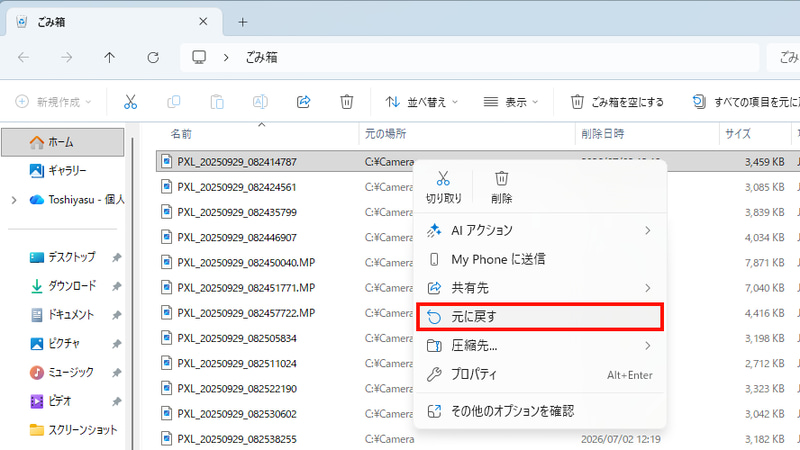Unpin デスクトップ using its pin icon
The image size is (800, 450).
[x=116, y=258]
